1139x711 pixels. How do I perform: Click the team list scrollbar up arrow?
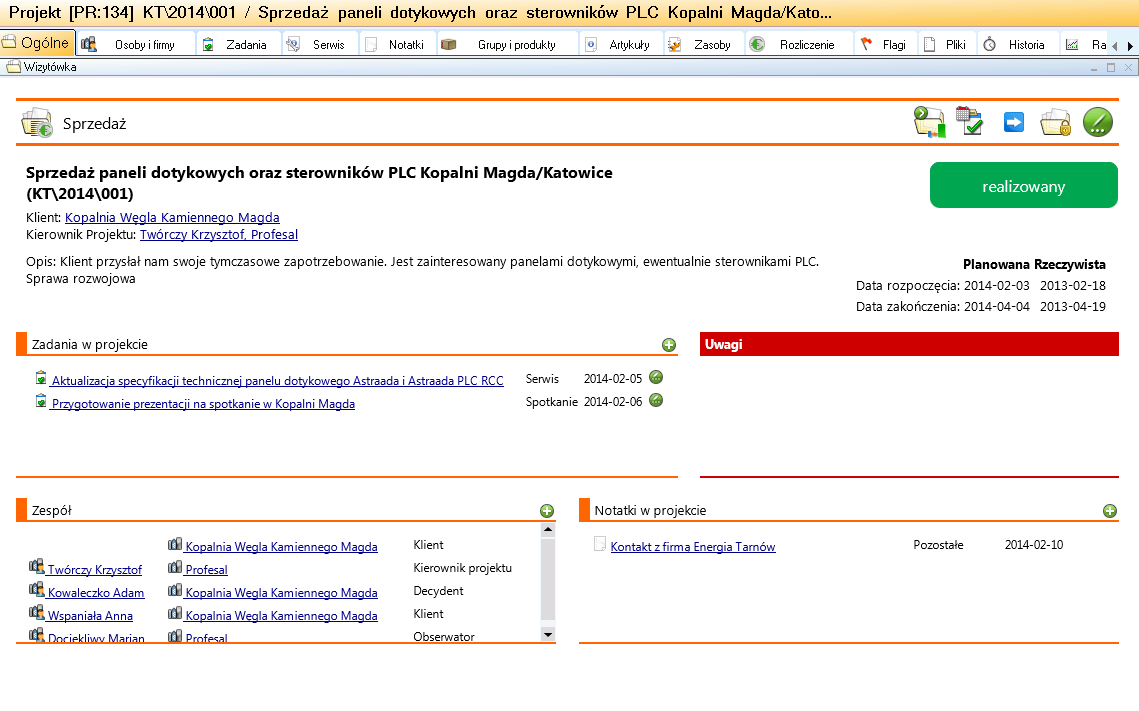point(548,530)
